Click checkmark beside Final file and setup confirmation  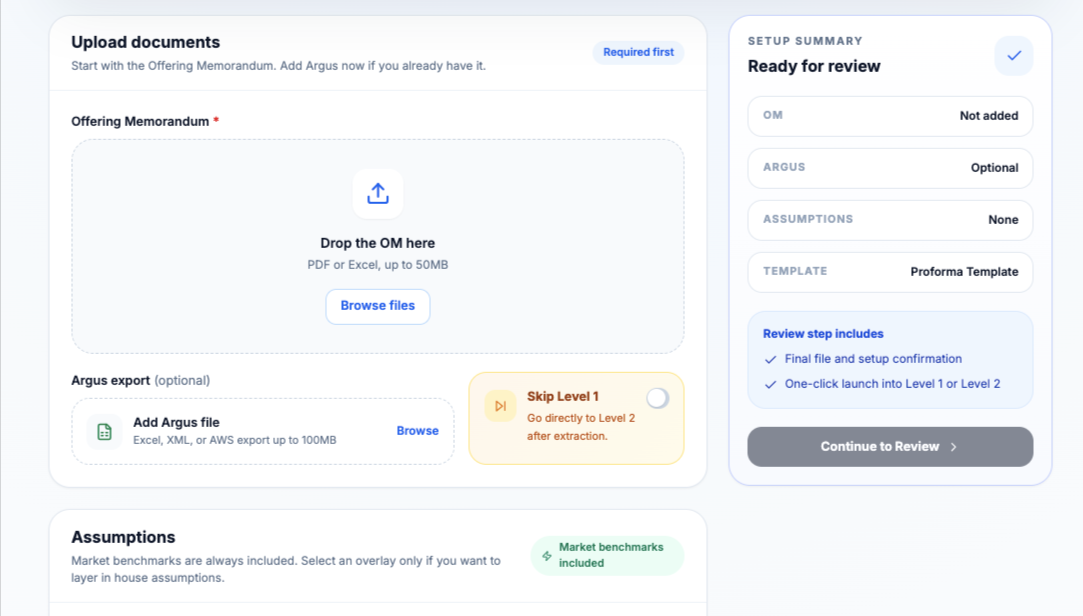click(x=770, y=359)
